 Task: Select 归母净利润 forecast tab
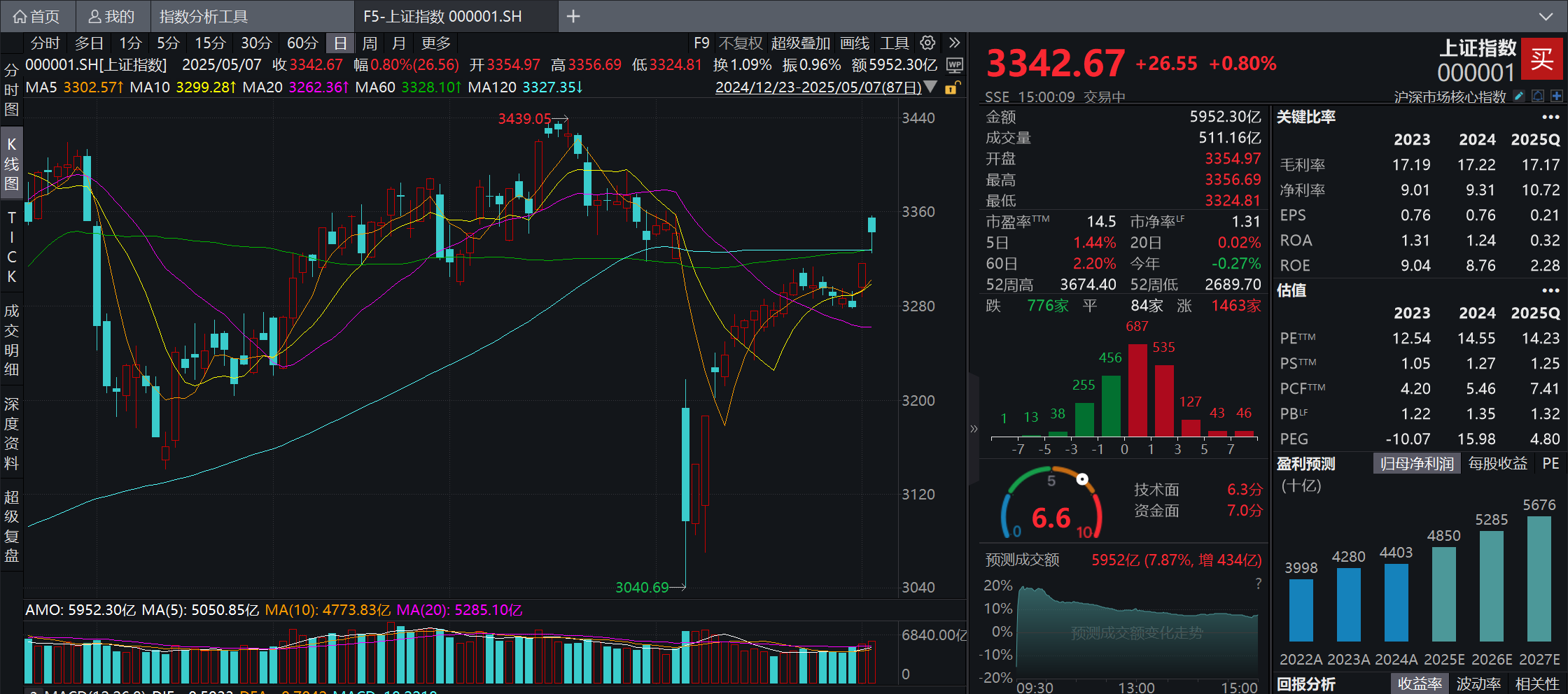1417,464
